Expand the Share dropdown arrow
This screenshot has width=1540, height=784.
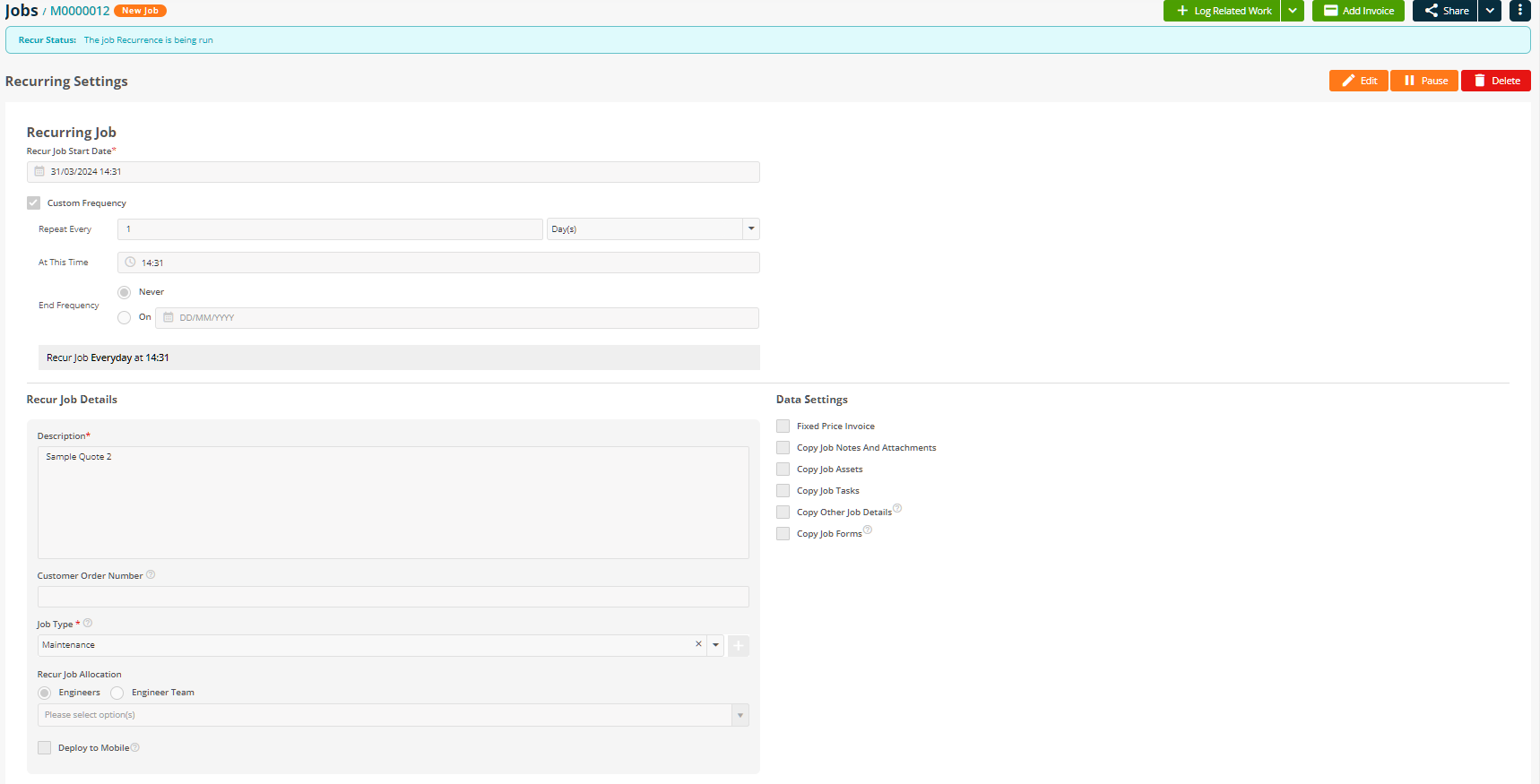click(x=1490, y=11)
